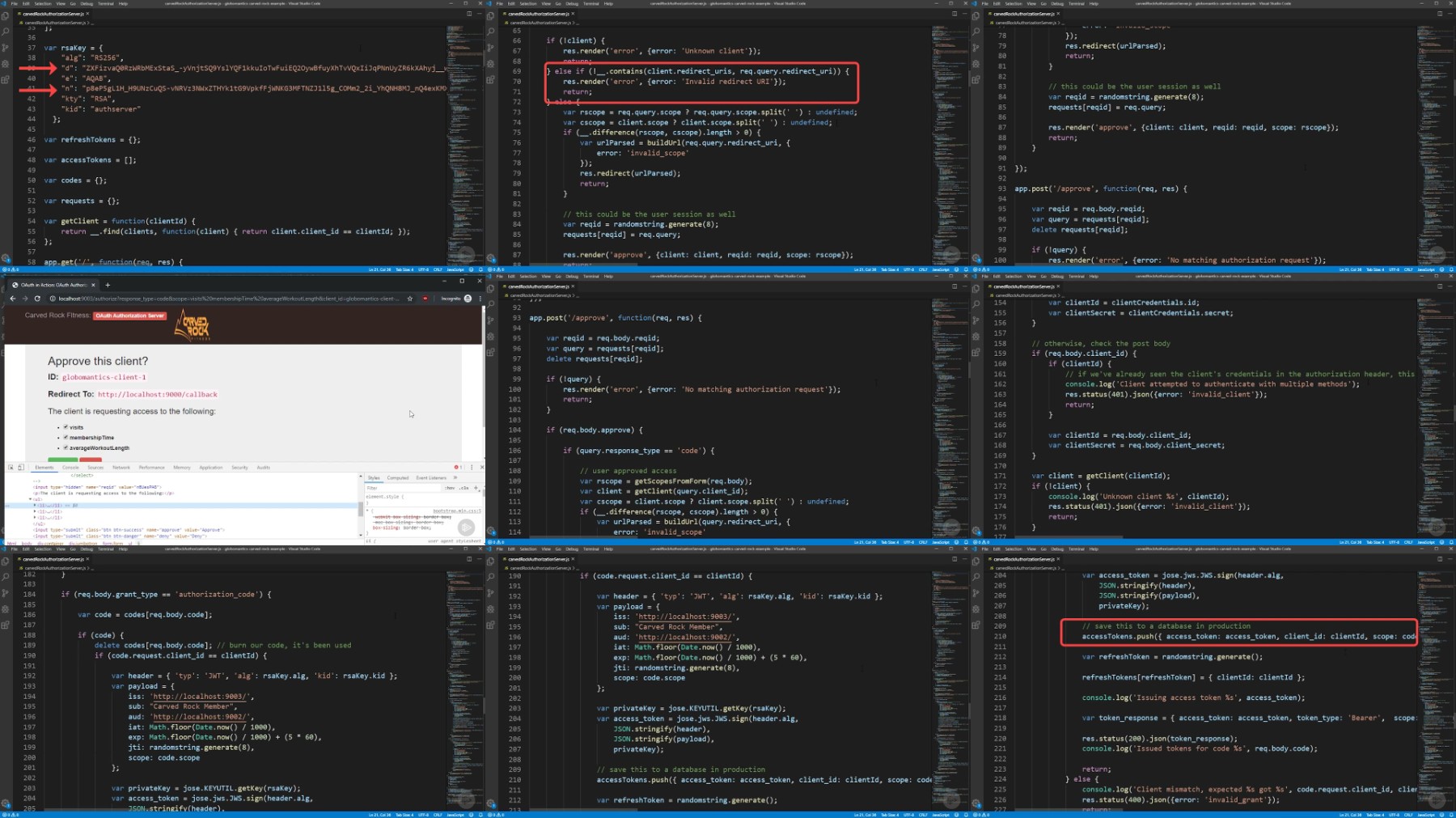View site information icon in address bar
This screenshot has width=1456, height=818.
coord(53,299)
